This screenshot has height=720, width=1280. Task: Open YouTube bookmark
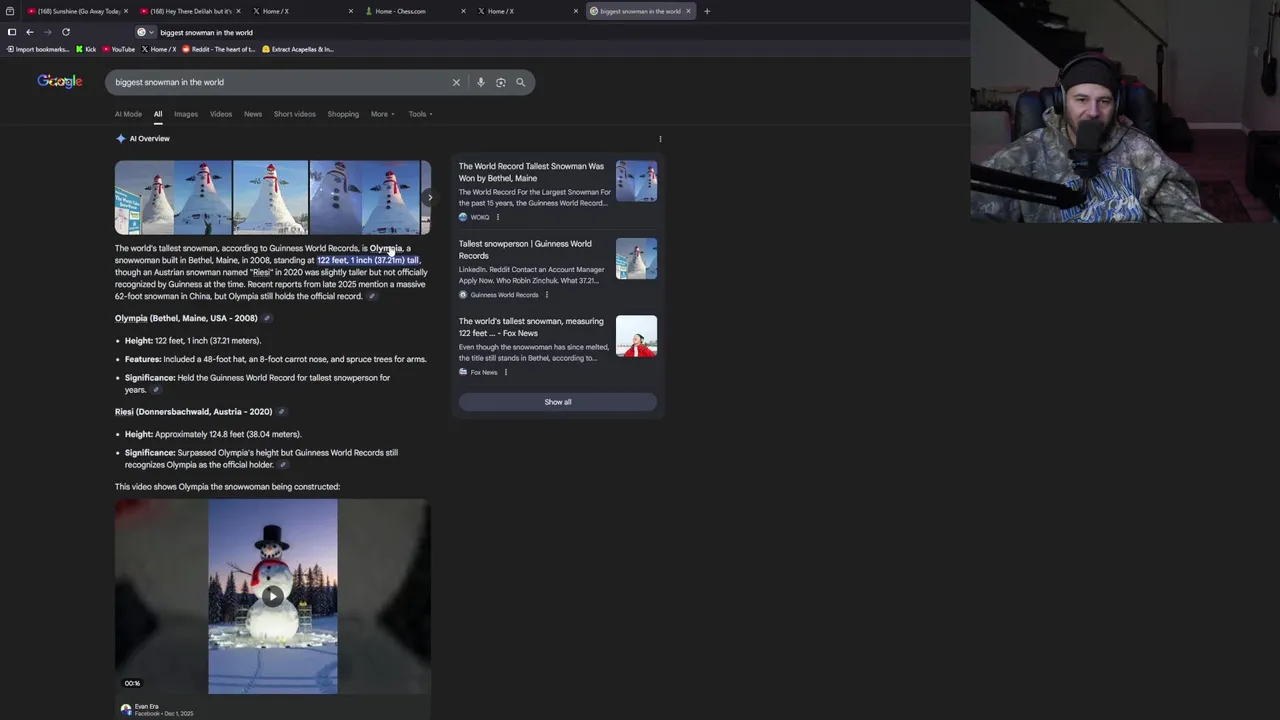pos(119,49)
